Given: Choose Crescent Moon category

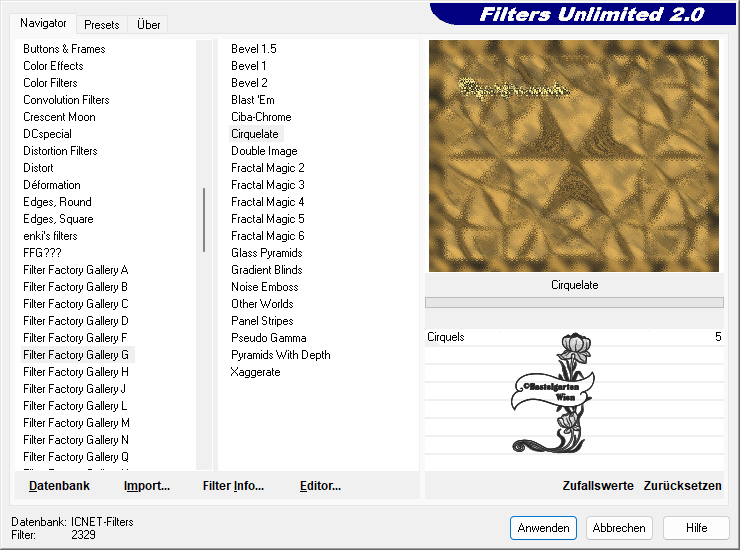Looking at the screenshot, I should coord(59,117).
